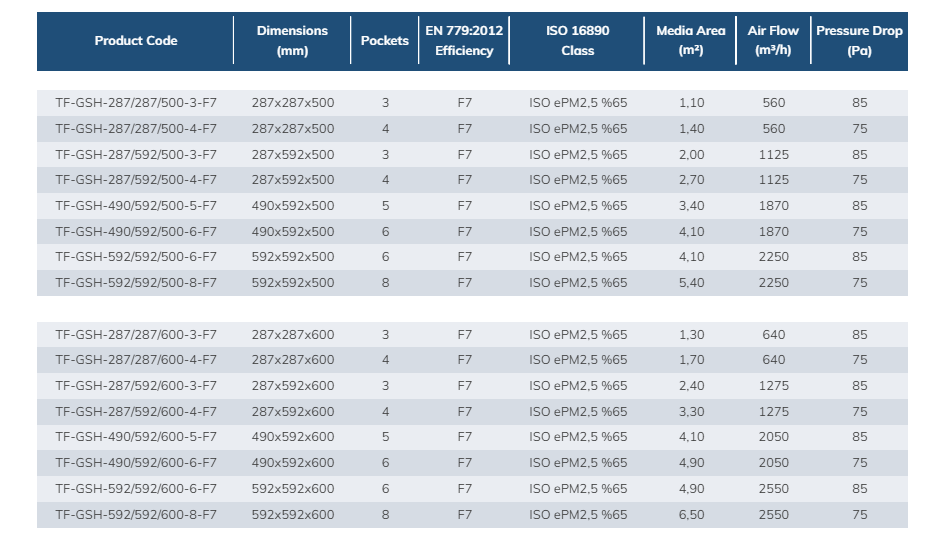Click the 1,10 media area value
The height and width of the screenshot is (544, 926).
tap(691, 103)
